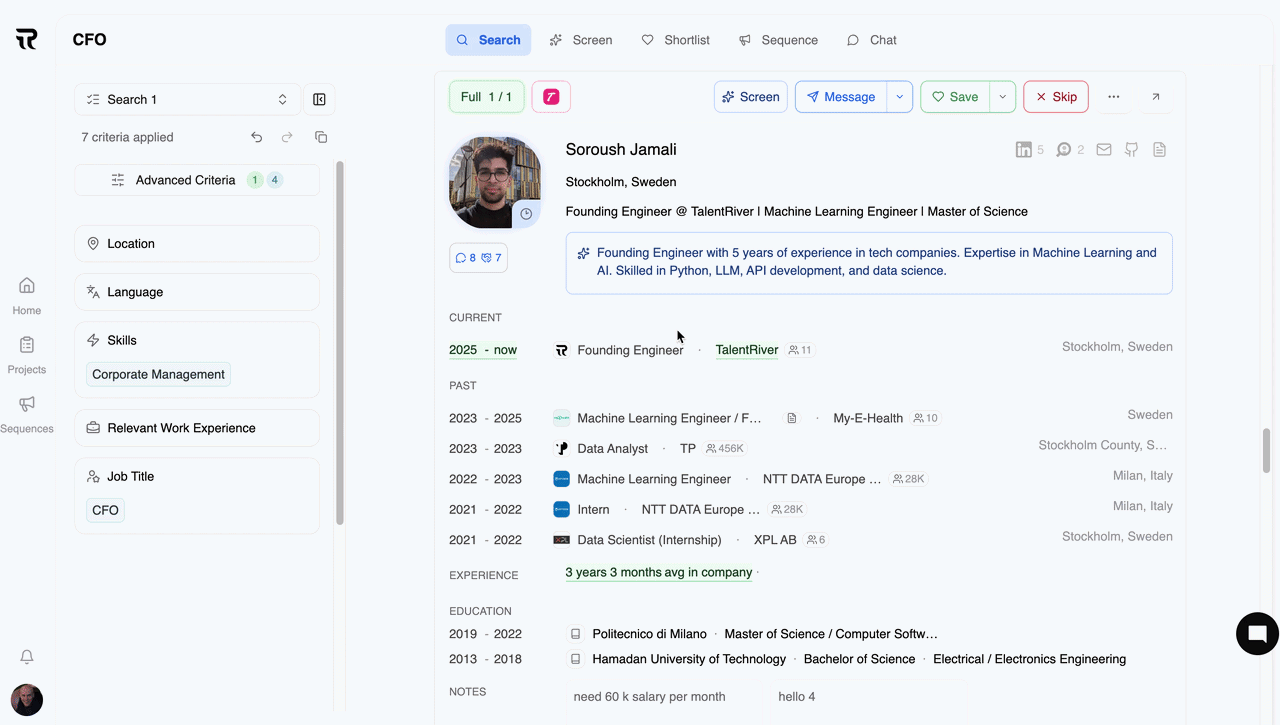Click the '7 criteria applied' text
1280x725 pixels.
point(128,137)
